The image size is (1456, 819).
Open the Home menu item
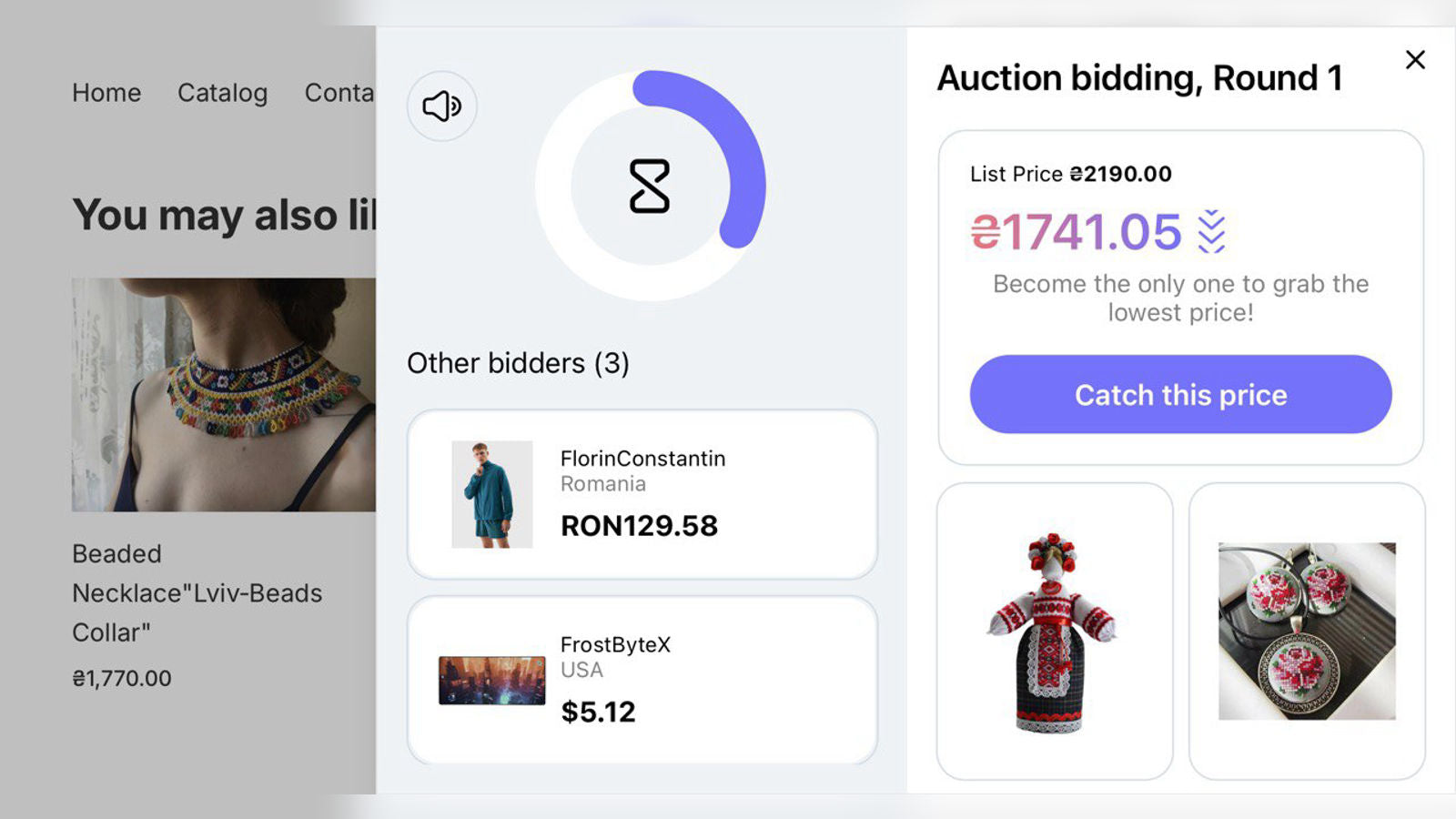106,93
